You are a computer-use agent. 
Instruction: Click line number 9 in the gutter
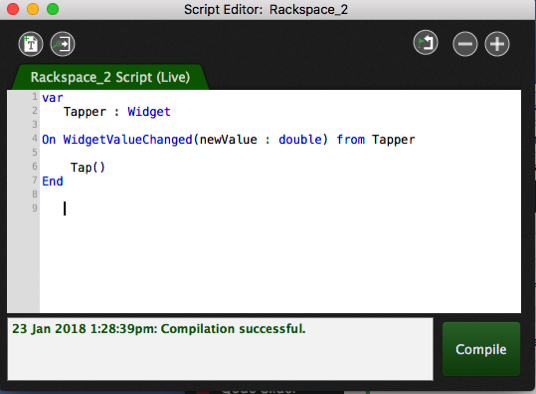[x=35, y=208]
